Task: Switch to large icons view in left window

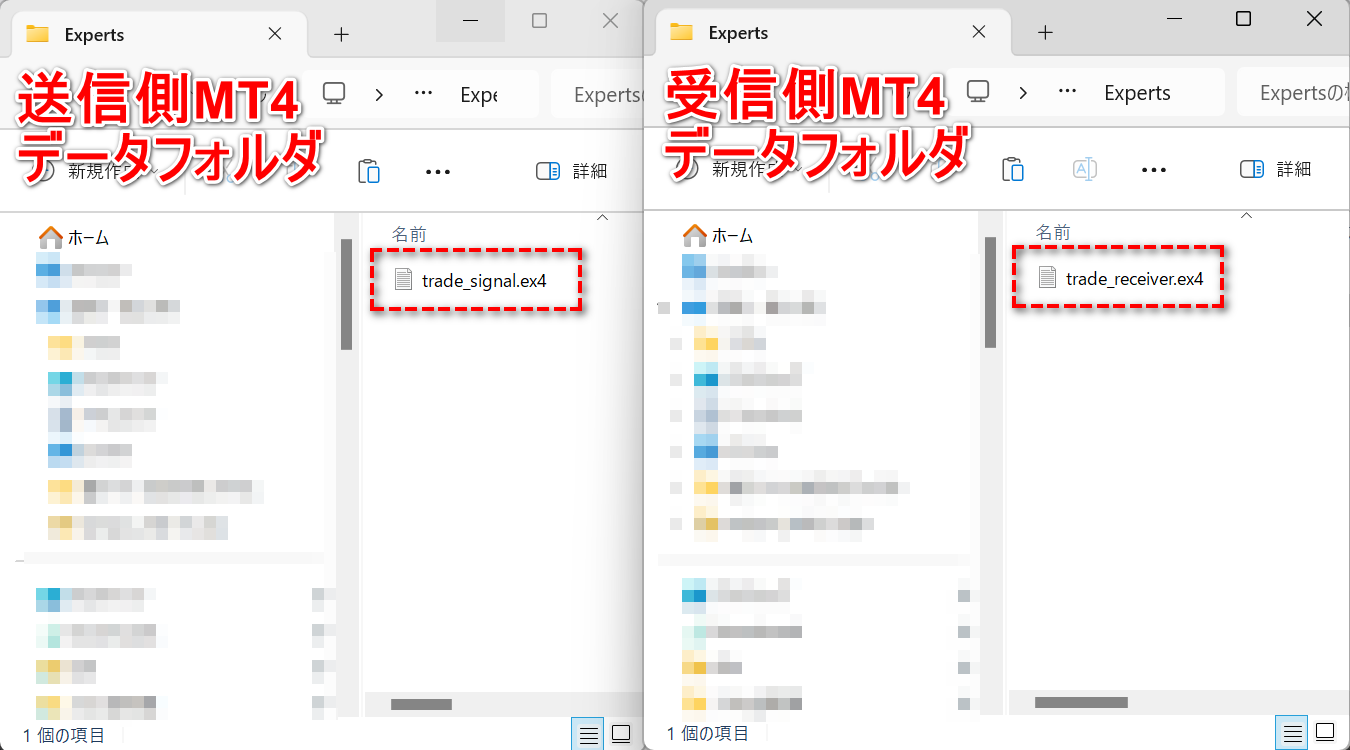Action: click(621, 735)
